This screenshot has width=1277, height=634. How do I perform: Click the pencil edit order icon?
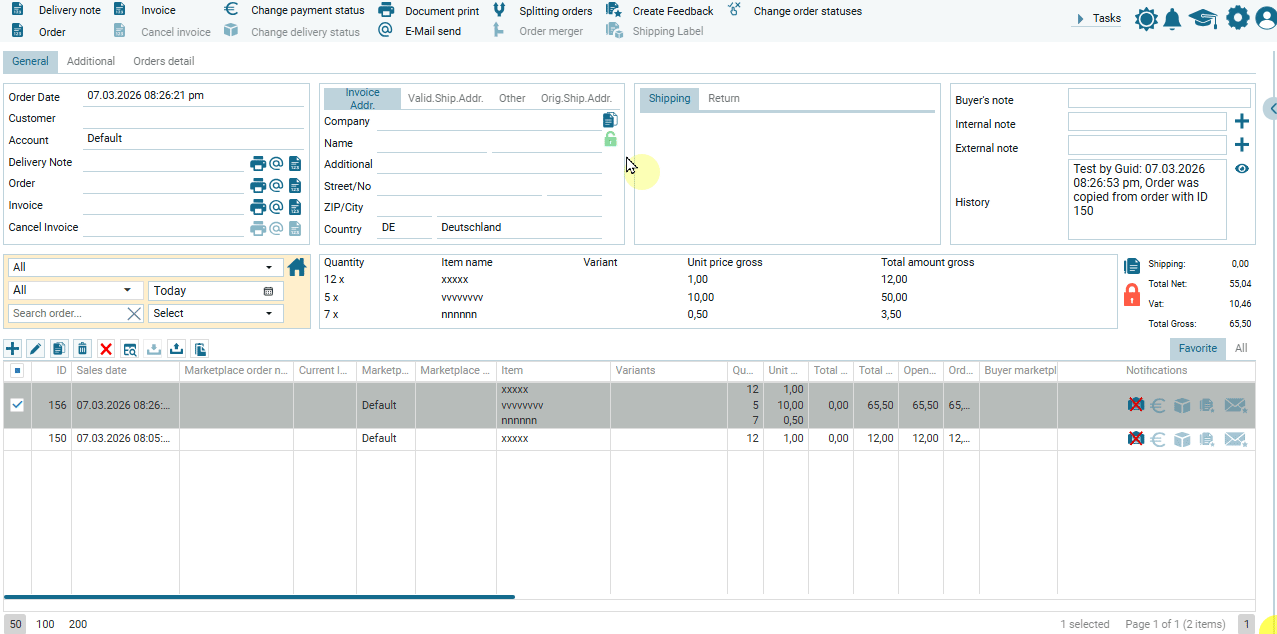click(x=36, y=349)
